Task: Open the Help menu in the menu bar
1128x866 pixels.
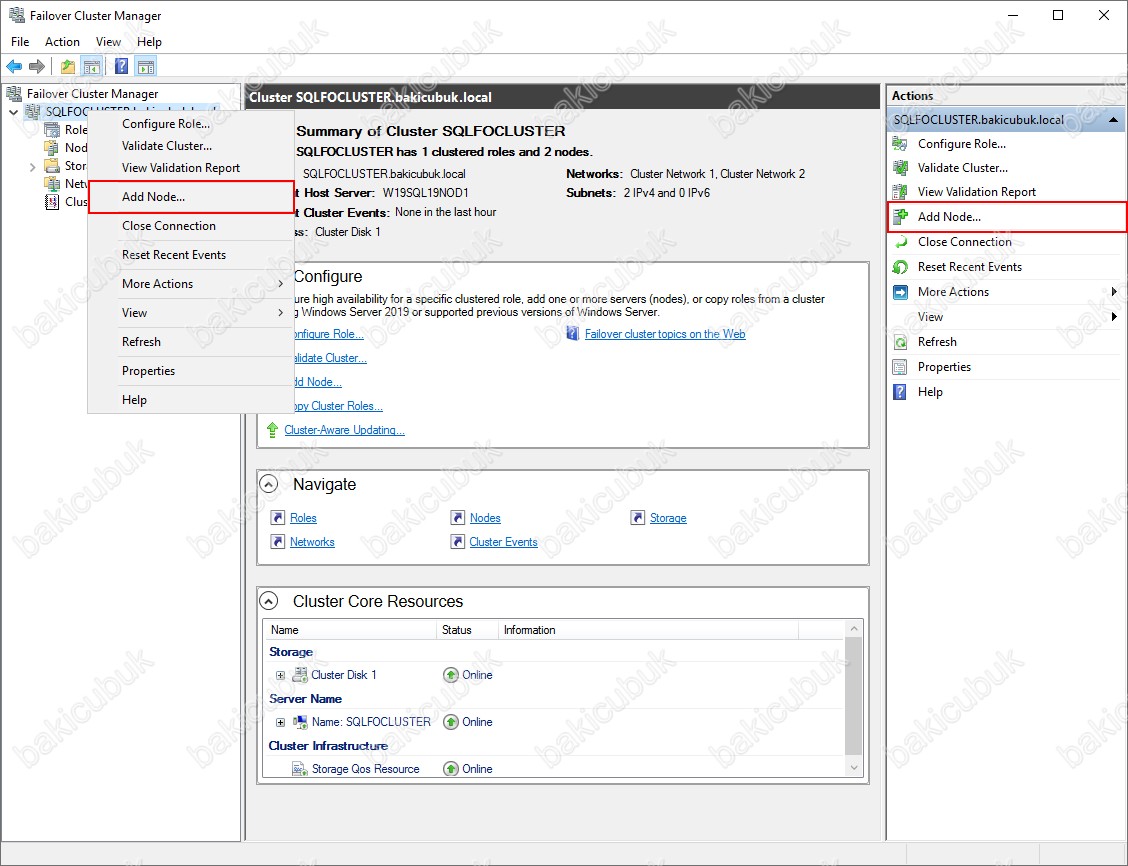Action: click(x=150, y=42)
